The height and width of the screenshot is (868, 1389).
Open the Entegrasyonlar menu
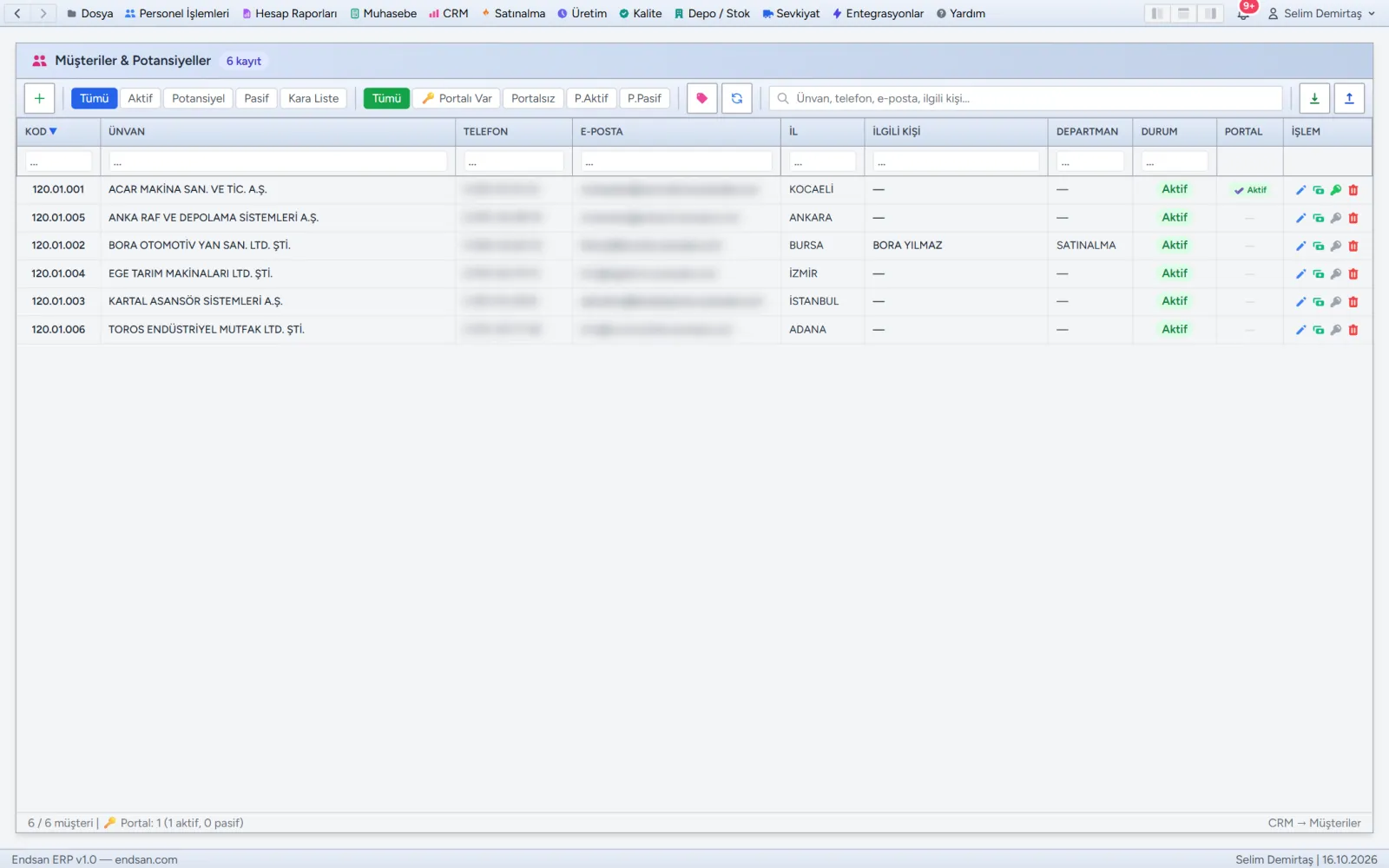click(878, 13)
